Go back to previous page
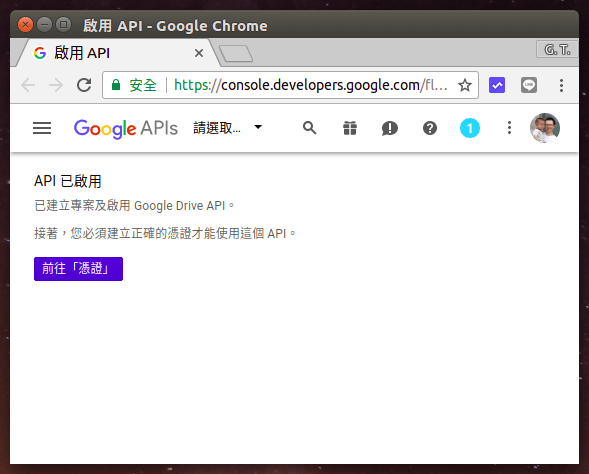 click(28, 85)
